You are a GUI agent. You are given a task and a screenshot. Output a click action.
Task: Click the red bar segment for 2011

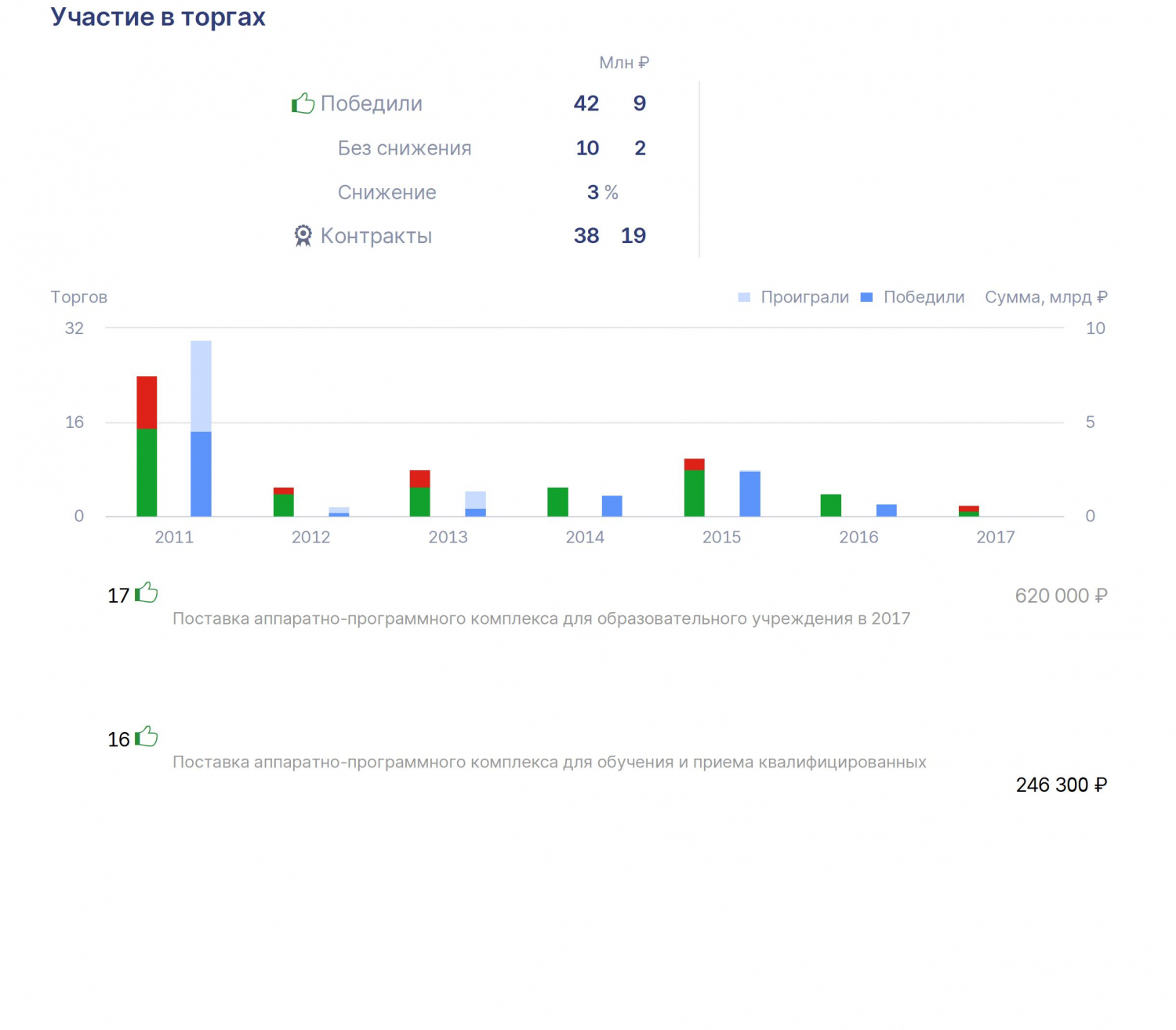point(147,403)
